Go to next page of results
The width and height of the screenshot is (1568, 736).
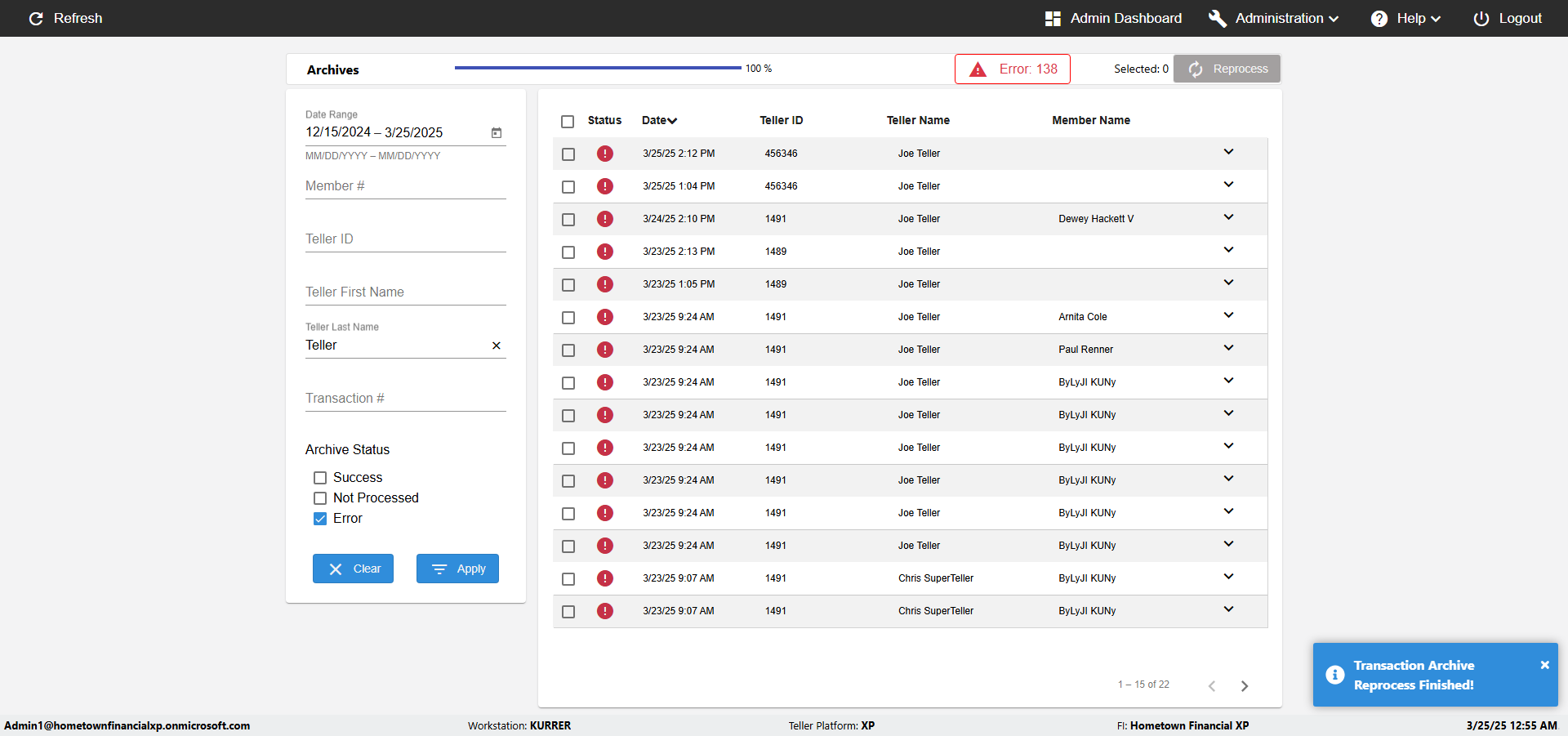[x=1245, y=686]
